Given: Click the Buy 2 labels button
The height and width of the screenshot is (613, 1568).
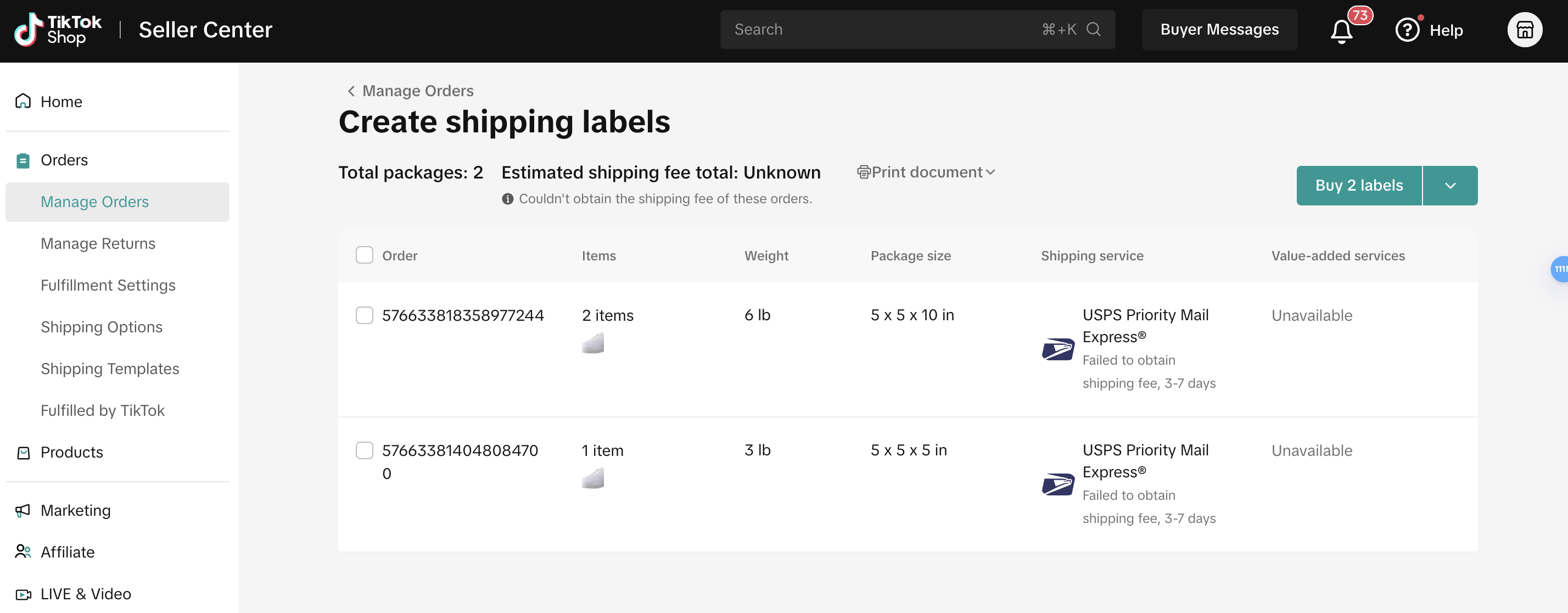Looking at the screenshot, I should pos(1359,186).
